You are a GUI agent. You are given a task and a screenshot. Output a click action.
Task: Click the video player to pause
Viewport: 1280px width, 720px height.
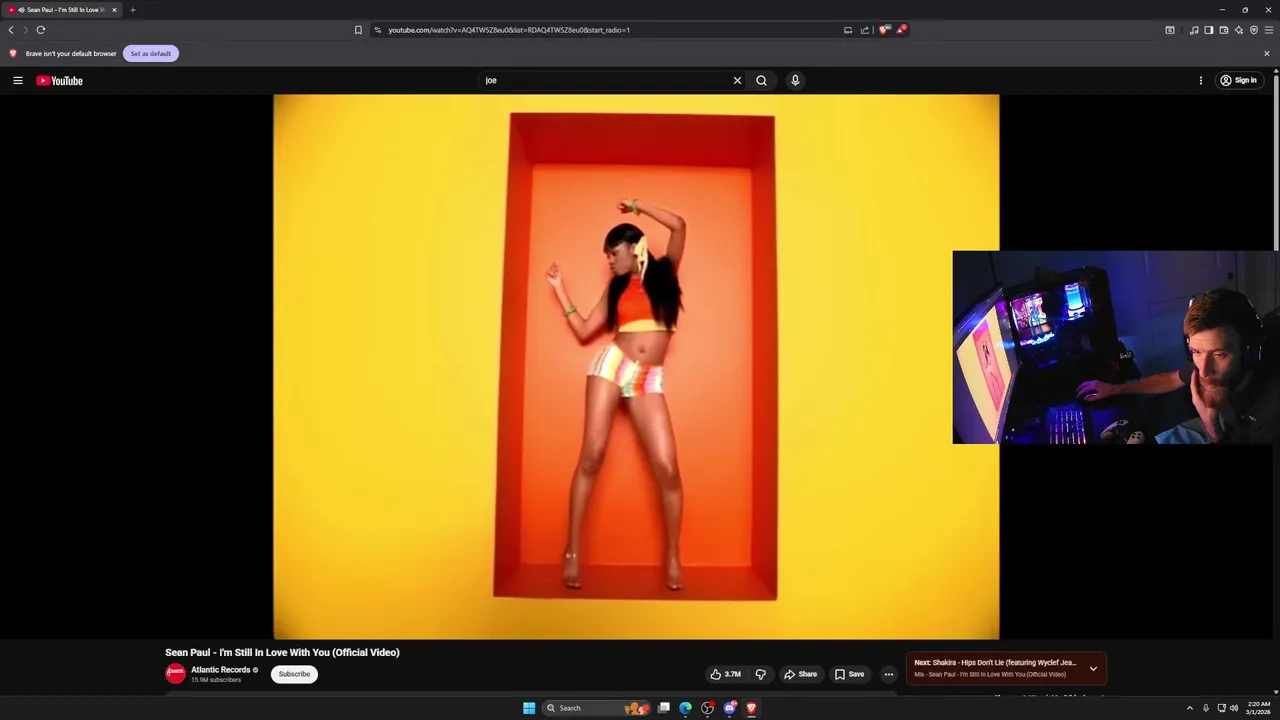(x=636, y=366)
